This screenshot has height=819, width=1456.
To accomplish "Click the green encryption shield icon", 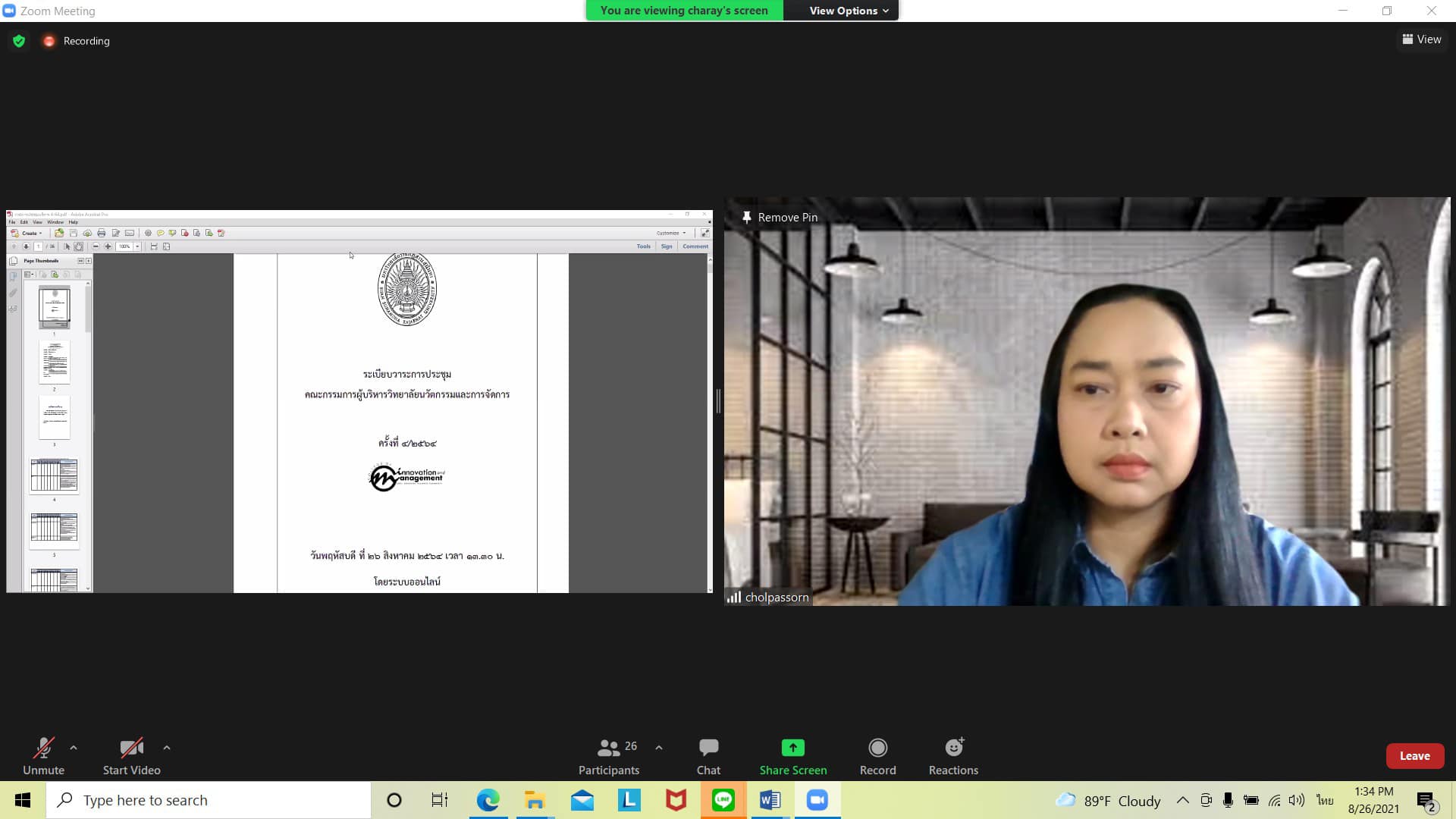I will 19,41.
